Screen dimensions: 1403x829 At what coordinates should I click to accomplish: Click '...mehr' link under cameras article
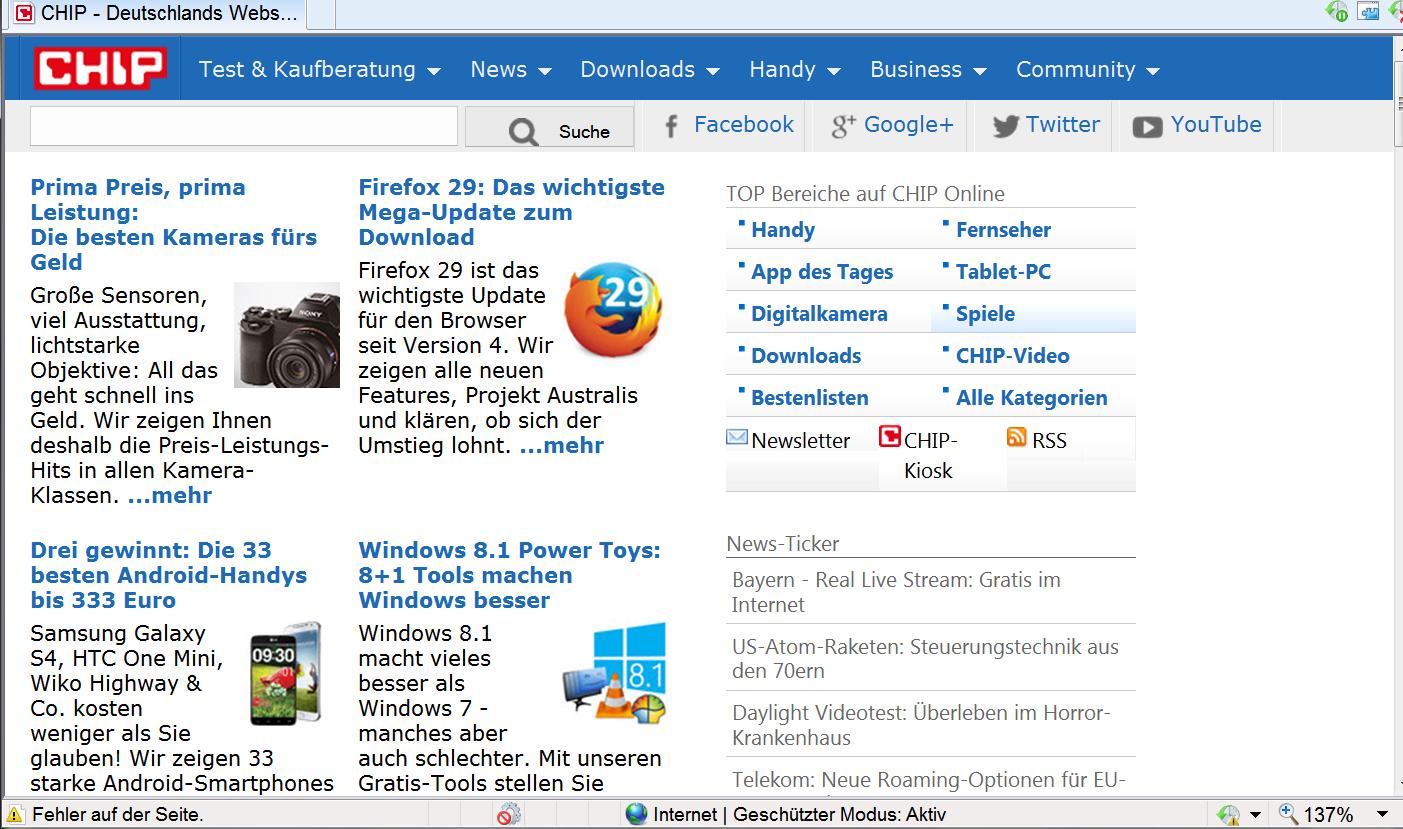pyautogui.click(x=170, y=495)
